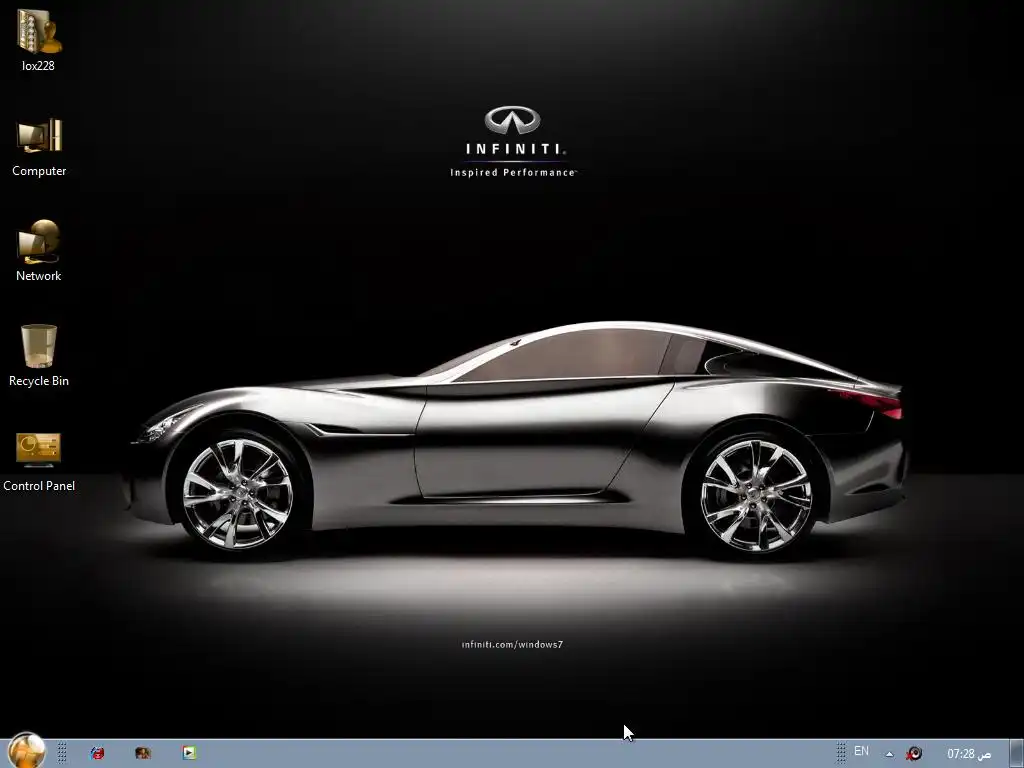Show hidden tray icons arrow
Image resolution: width=1024 pixels, height=768 pixels.
(x=889, y=754)
